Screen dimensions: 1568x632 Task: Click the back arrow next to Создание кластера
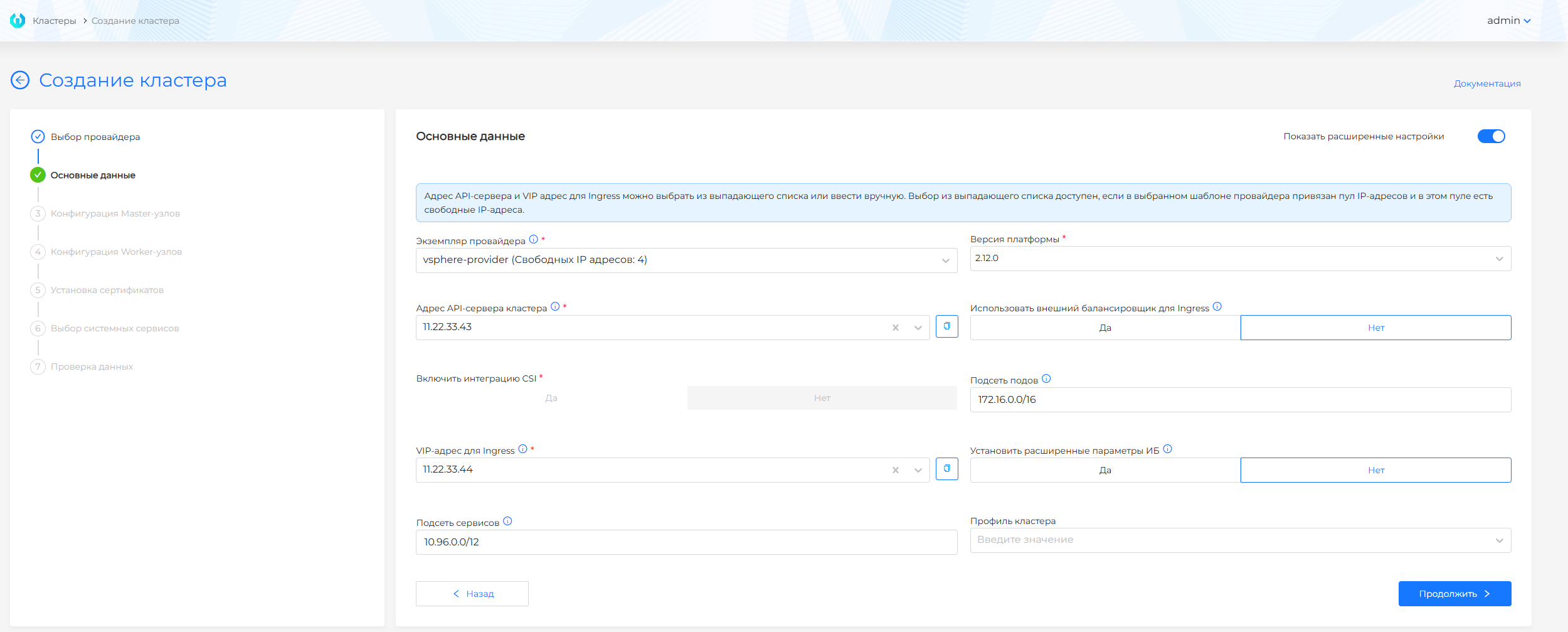[x=20, y=80]
